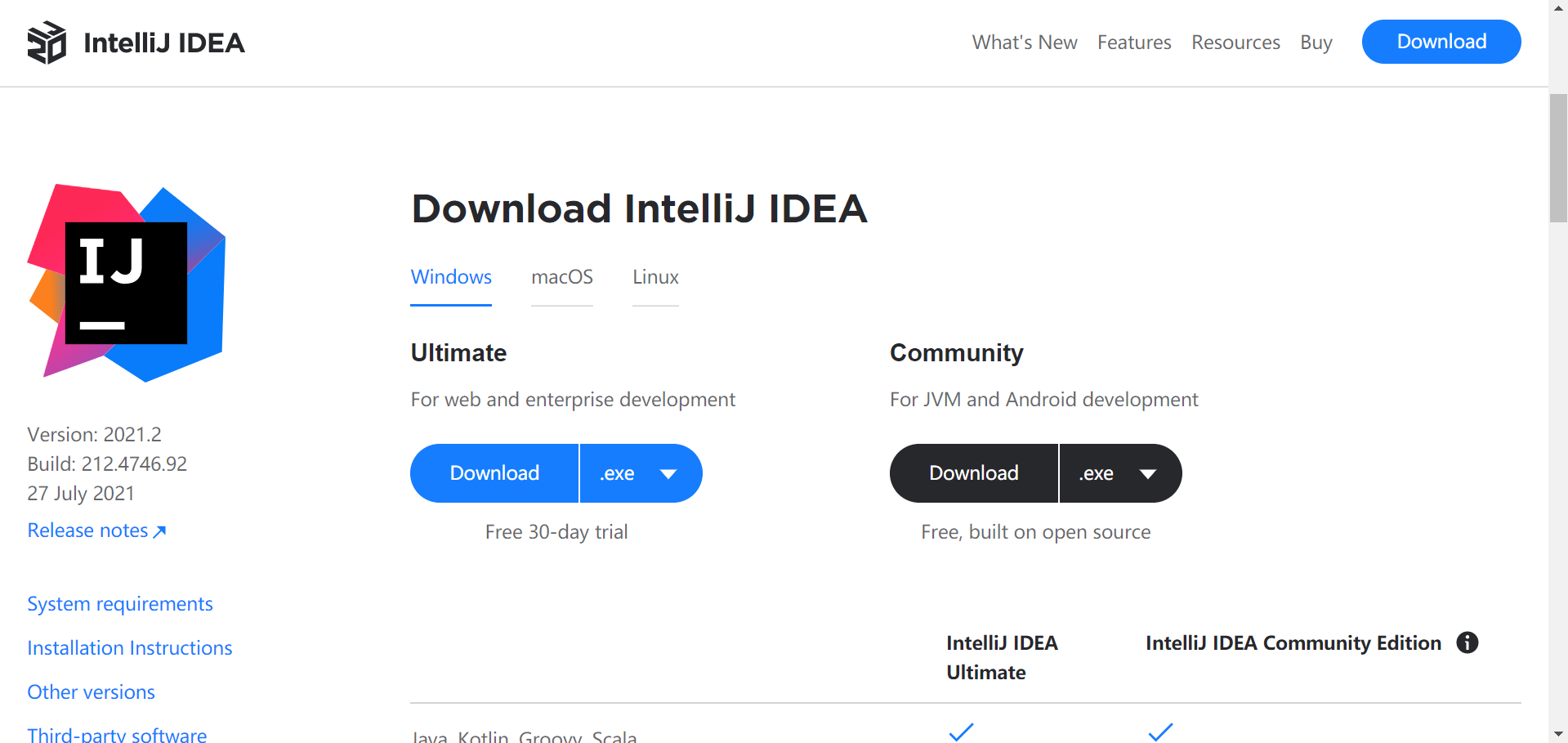Click the Community Edition checkmark in the table
The height and width of the screenshot is (743, 1568).
pyautogui.click(x=1161, y=732)
